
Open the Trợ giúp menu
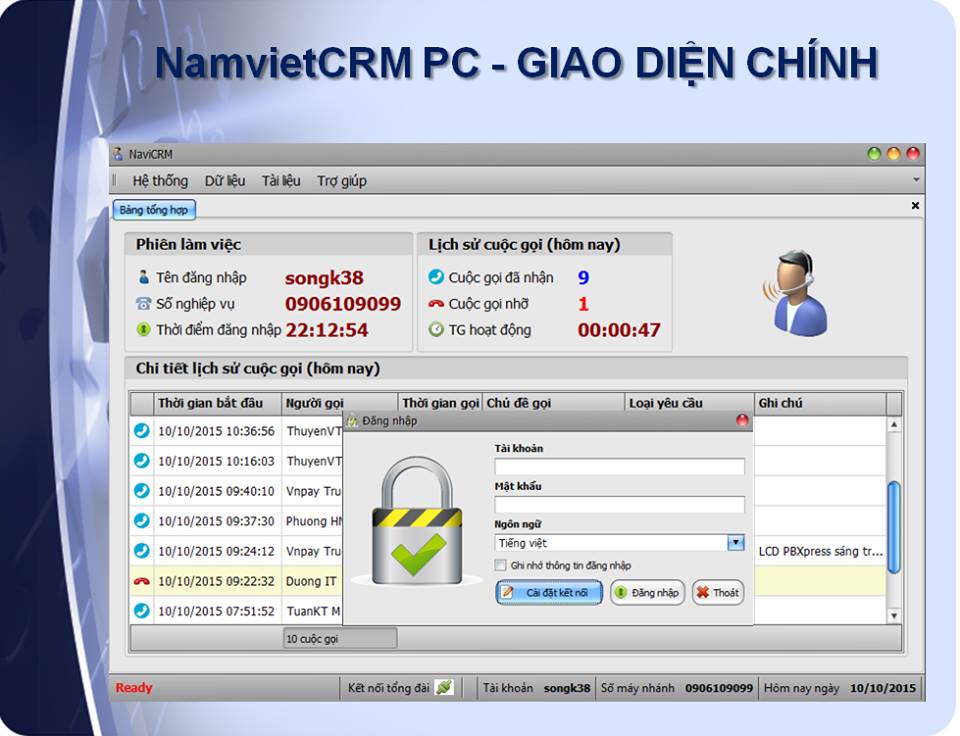[342, 181]
